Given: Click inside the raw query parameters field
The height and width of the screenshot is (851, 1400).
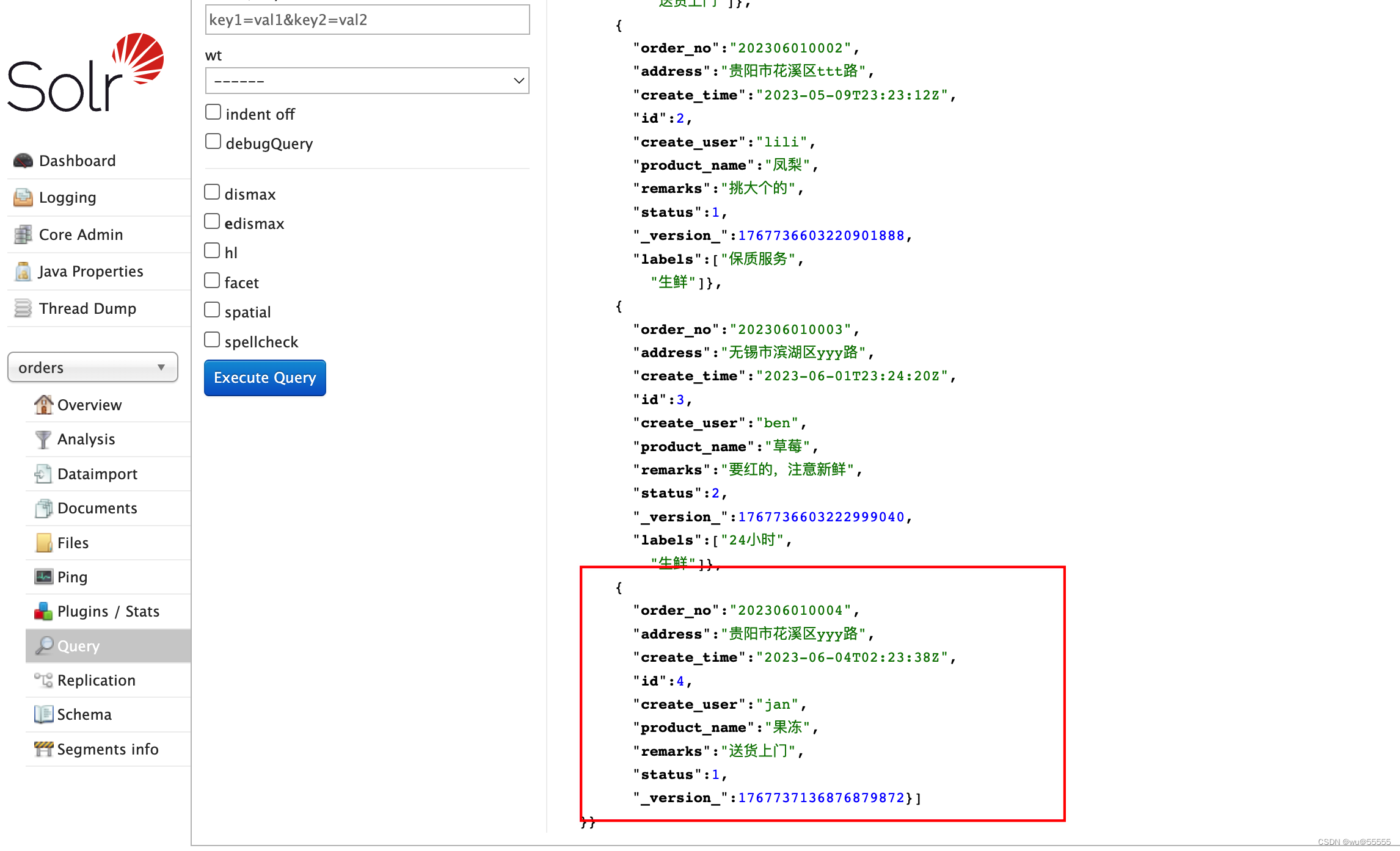Looking at the screenshot, I should pos(366,20).
